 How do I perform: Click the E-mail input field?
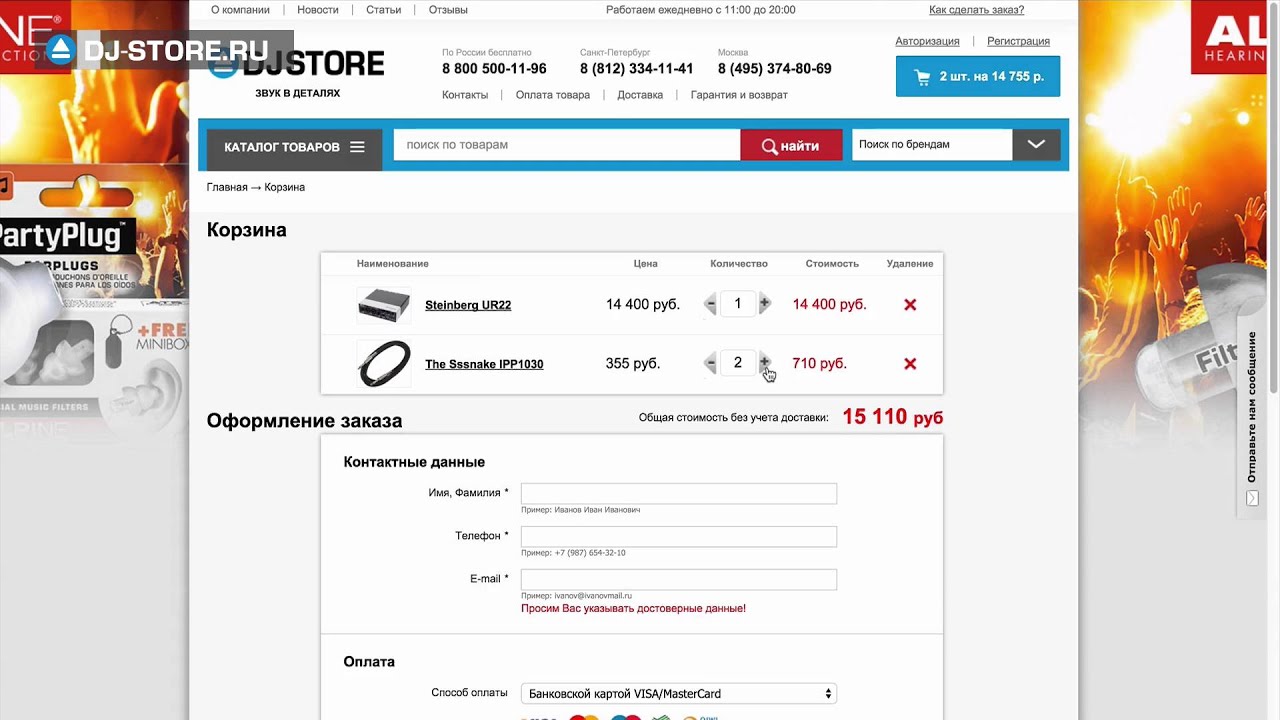[x=679, y=579]
